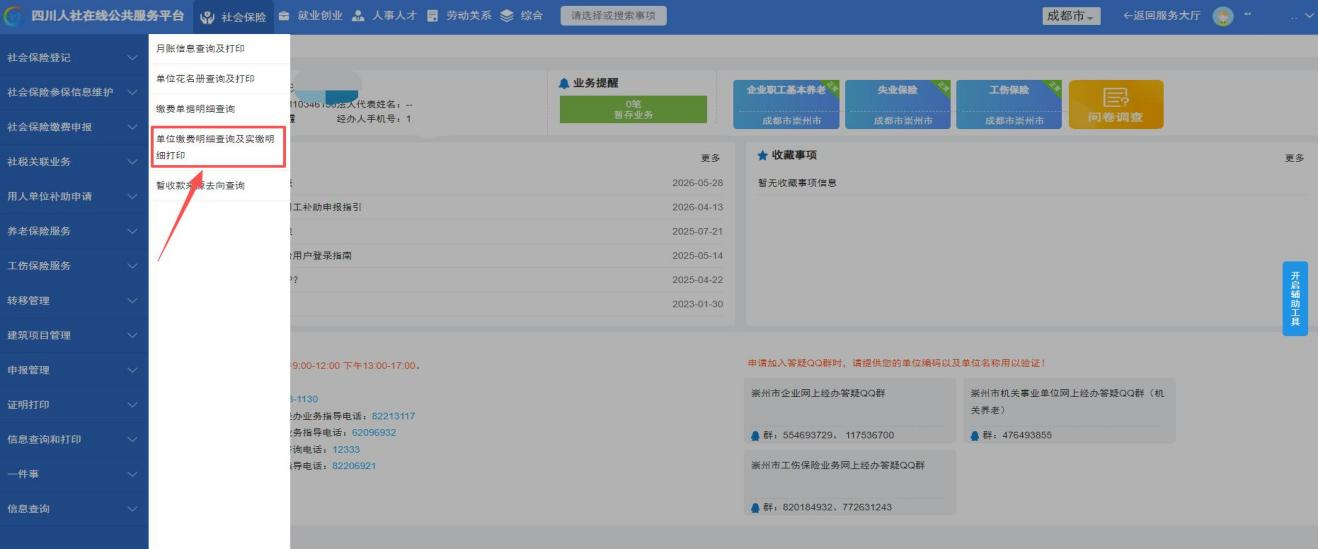Select 单位缴费明细查询及实缴明细打印 menu item
Screen dimensions: 1318x549
pyautogui.click(x=218, y=147)
